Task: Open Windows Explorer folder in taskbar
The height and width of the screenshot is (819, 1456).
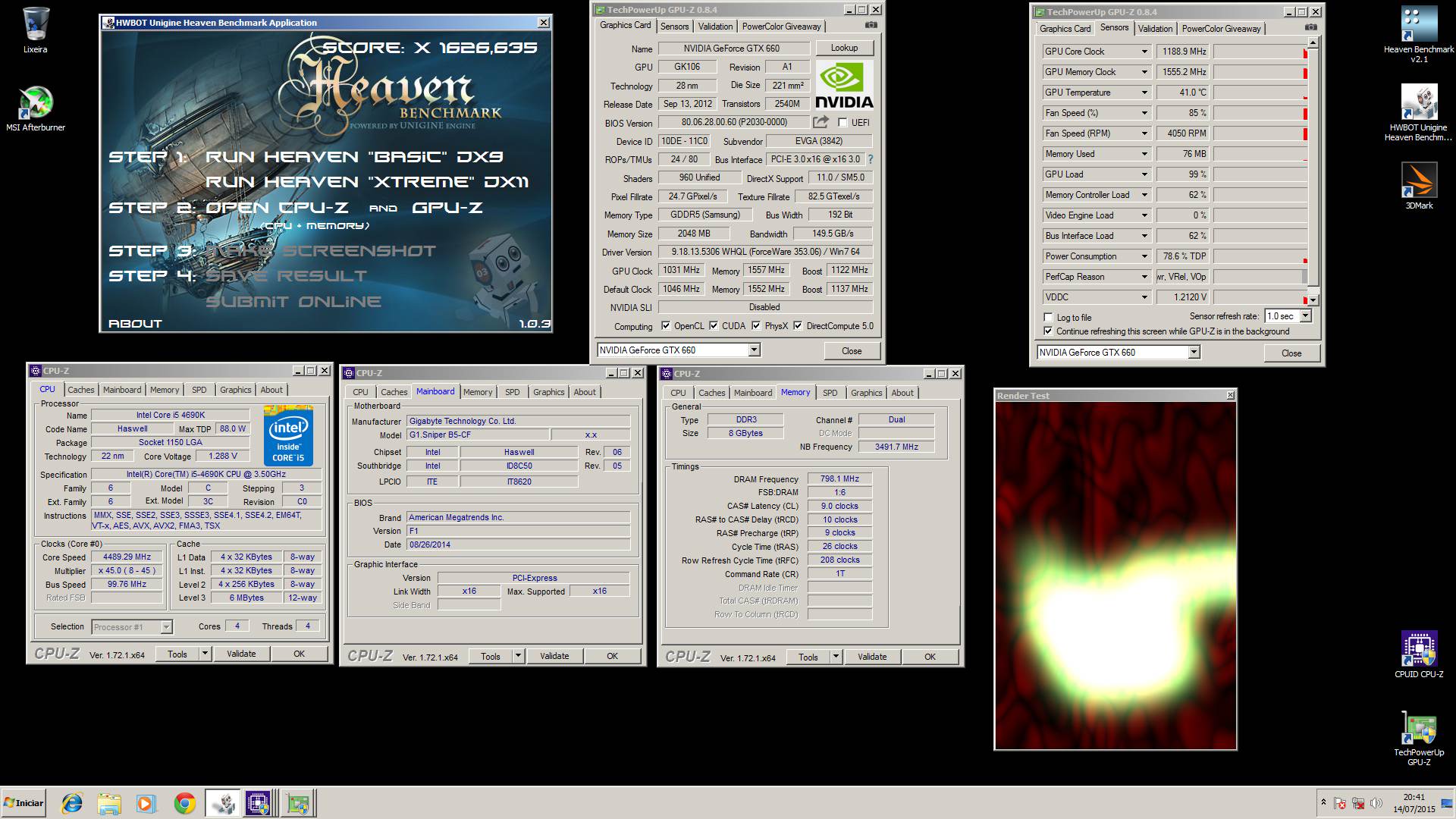Action: [109, 803]
